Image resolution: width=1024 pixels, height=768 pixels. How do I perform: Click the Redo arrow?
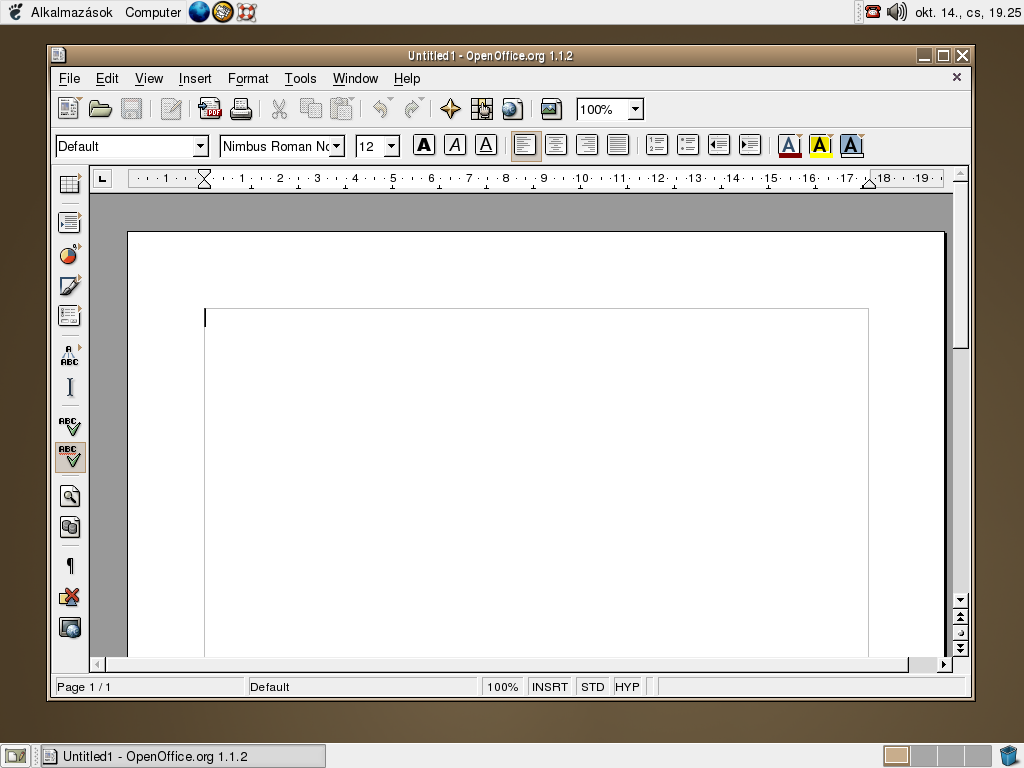(x=413, y=108)
